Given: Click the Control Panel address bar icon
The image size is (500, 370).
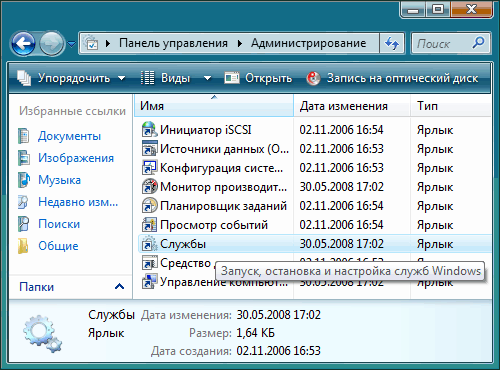Looking at the screenshot, I should tap(91, 43).
